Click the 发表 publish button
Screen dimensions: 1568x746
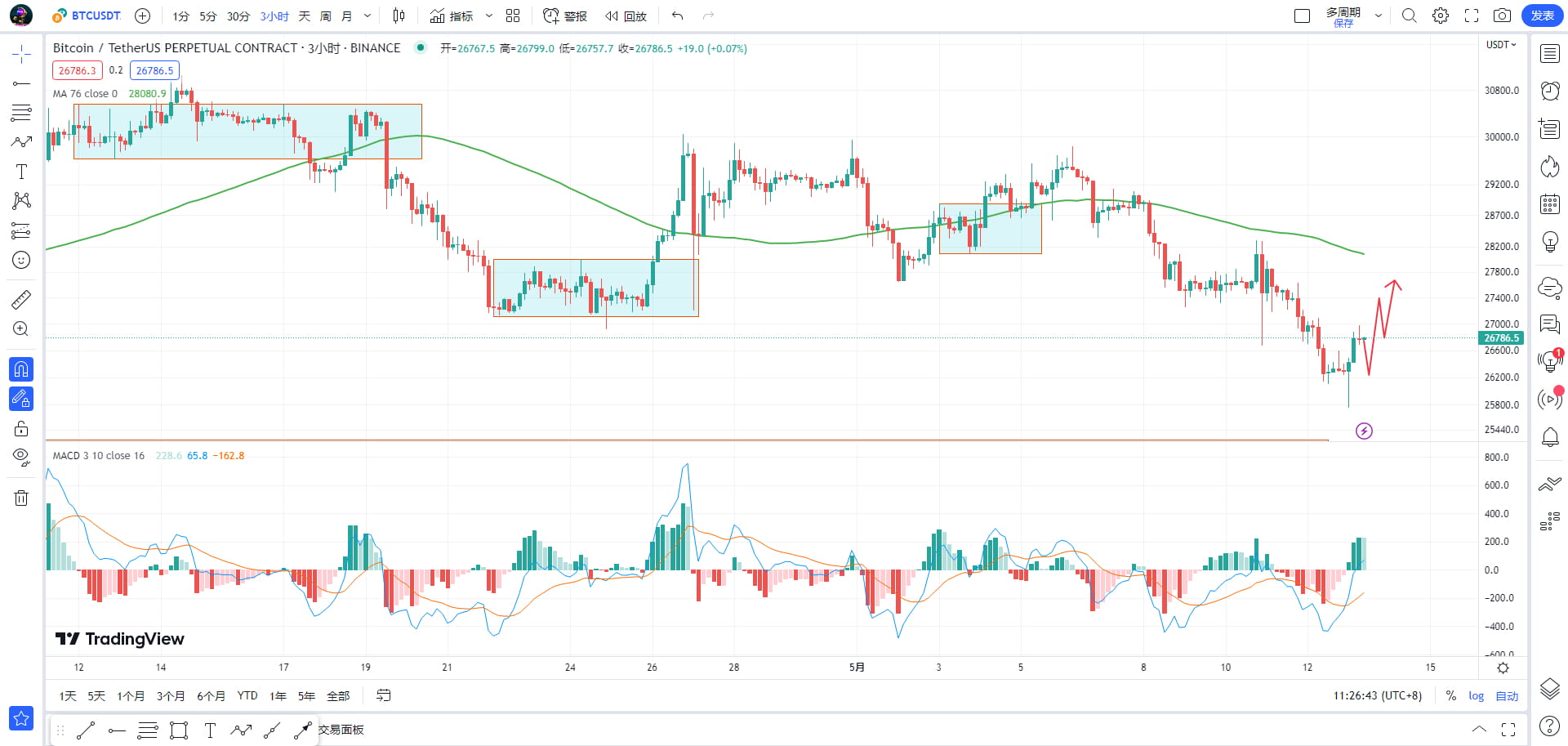tap(1542, 16)
